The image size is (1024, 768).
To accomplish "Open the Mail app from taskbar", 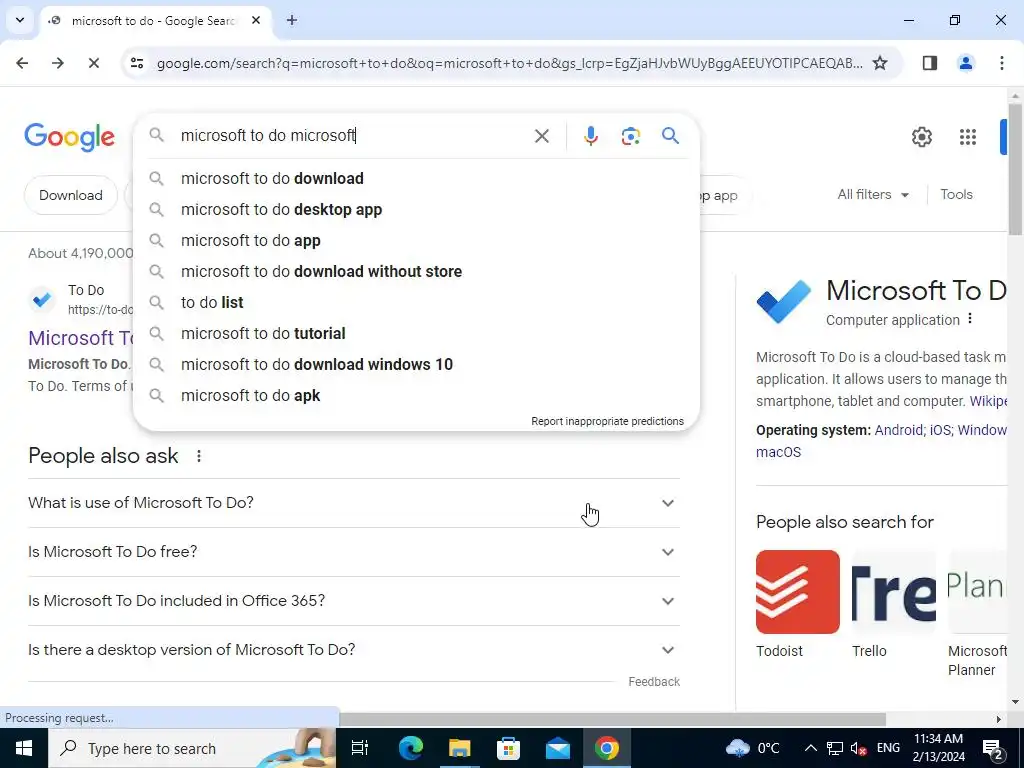I will (558, 748).
